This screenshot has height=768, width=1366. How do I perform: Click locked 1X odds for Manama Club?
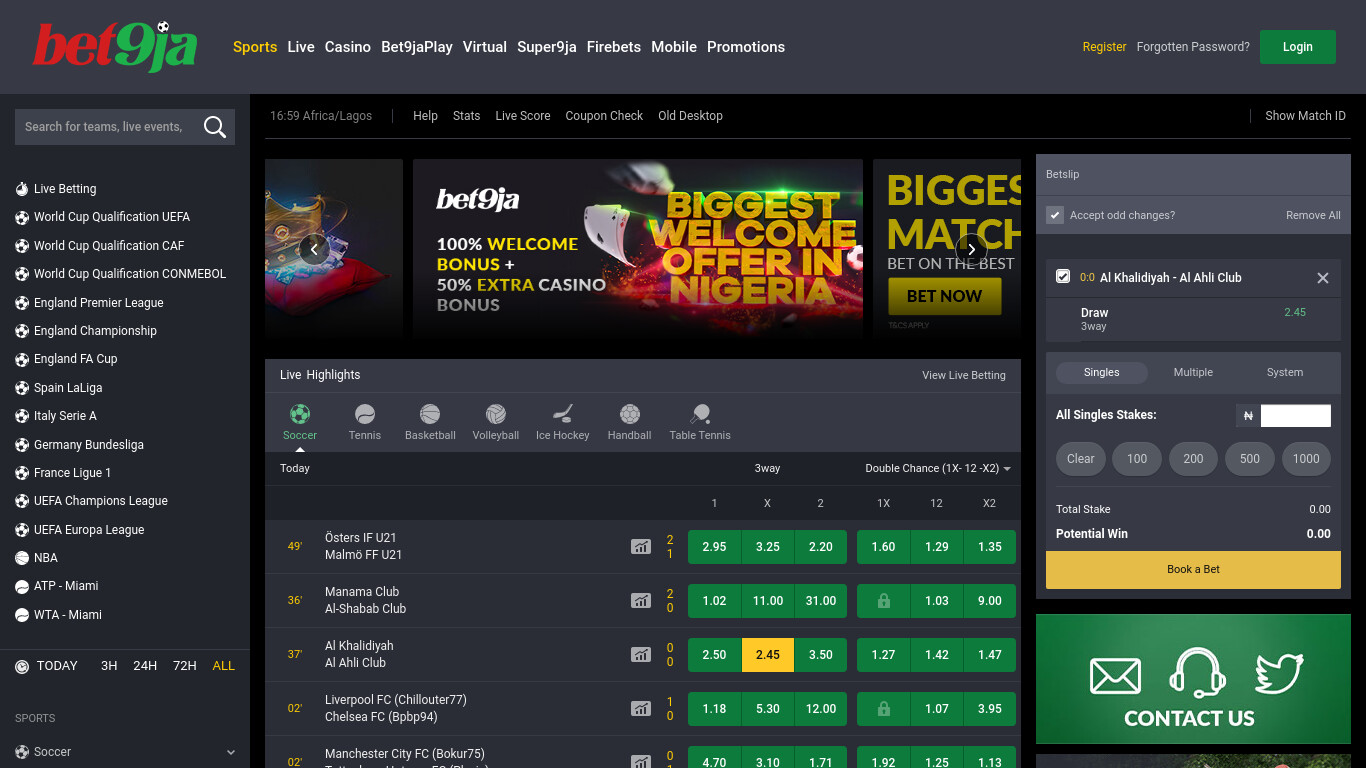(x=883, y=601)
